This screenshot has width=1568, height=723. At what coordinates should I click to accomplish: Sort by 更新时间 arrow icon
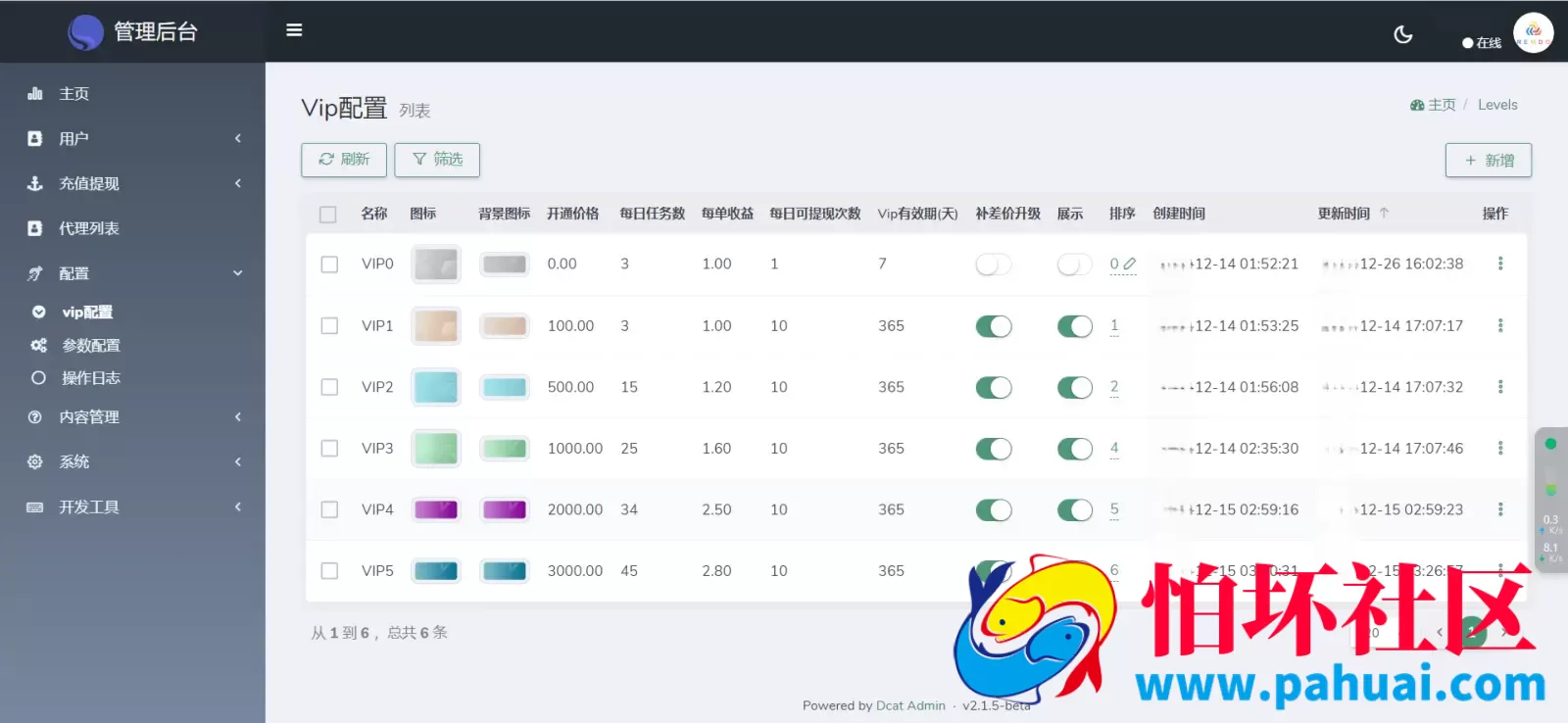click(x=1384, y=213)
